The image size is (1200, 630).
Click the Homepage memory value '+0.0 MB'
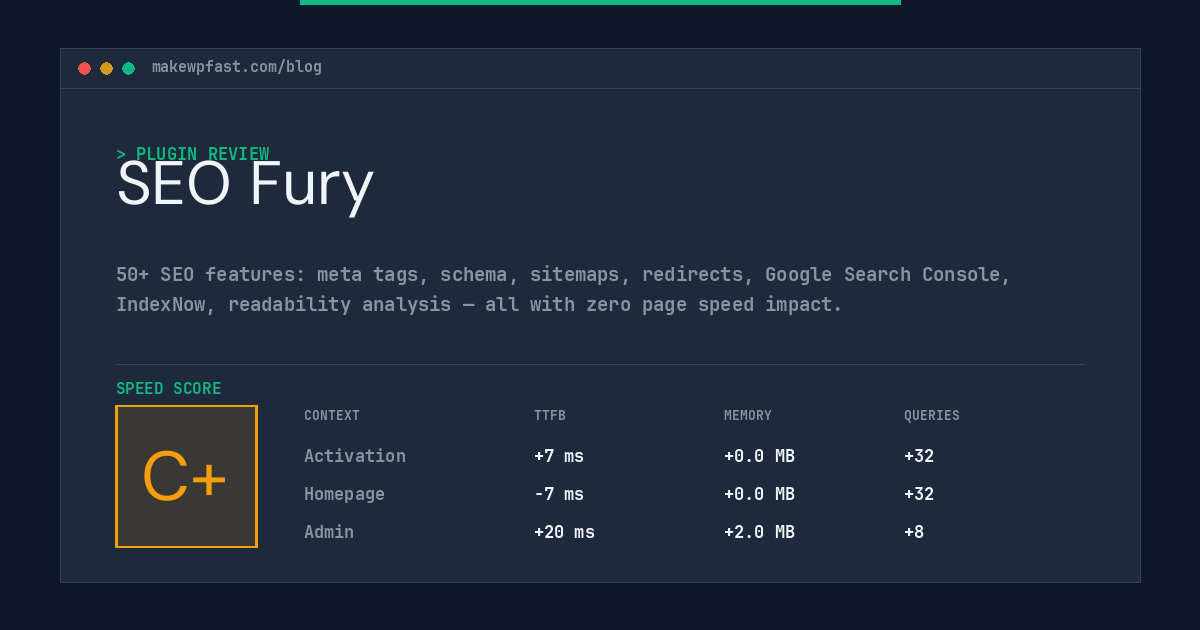coord(759,494)
